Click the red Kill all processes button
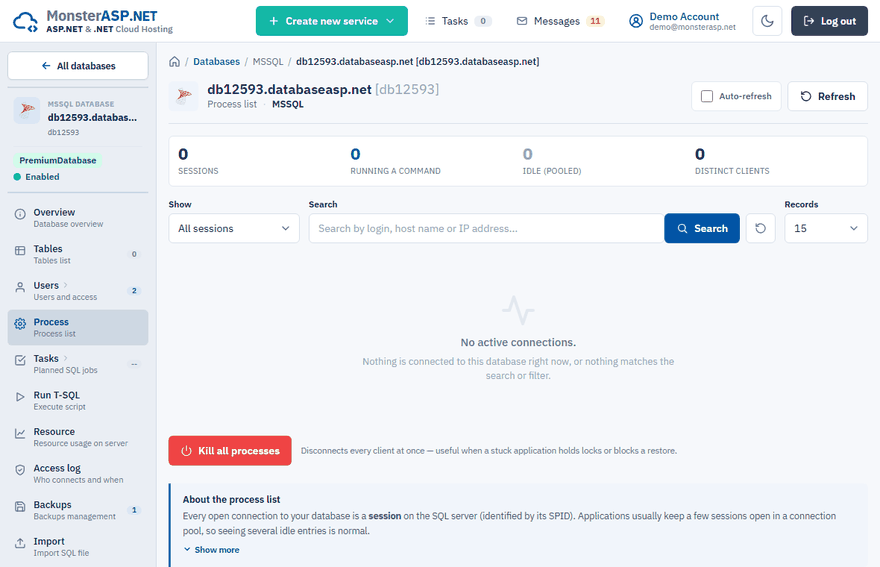The height and width of the screenshot is (567, 880). click(230, 451)
